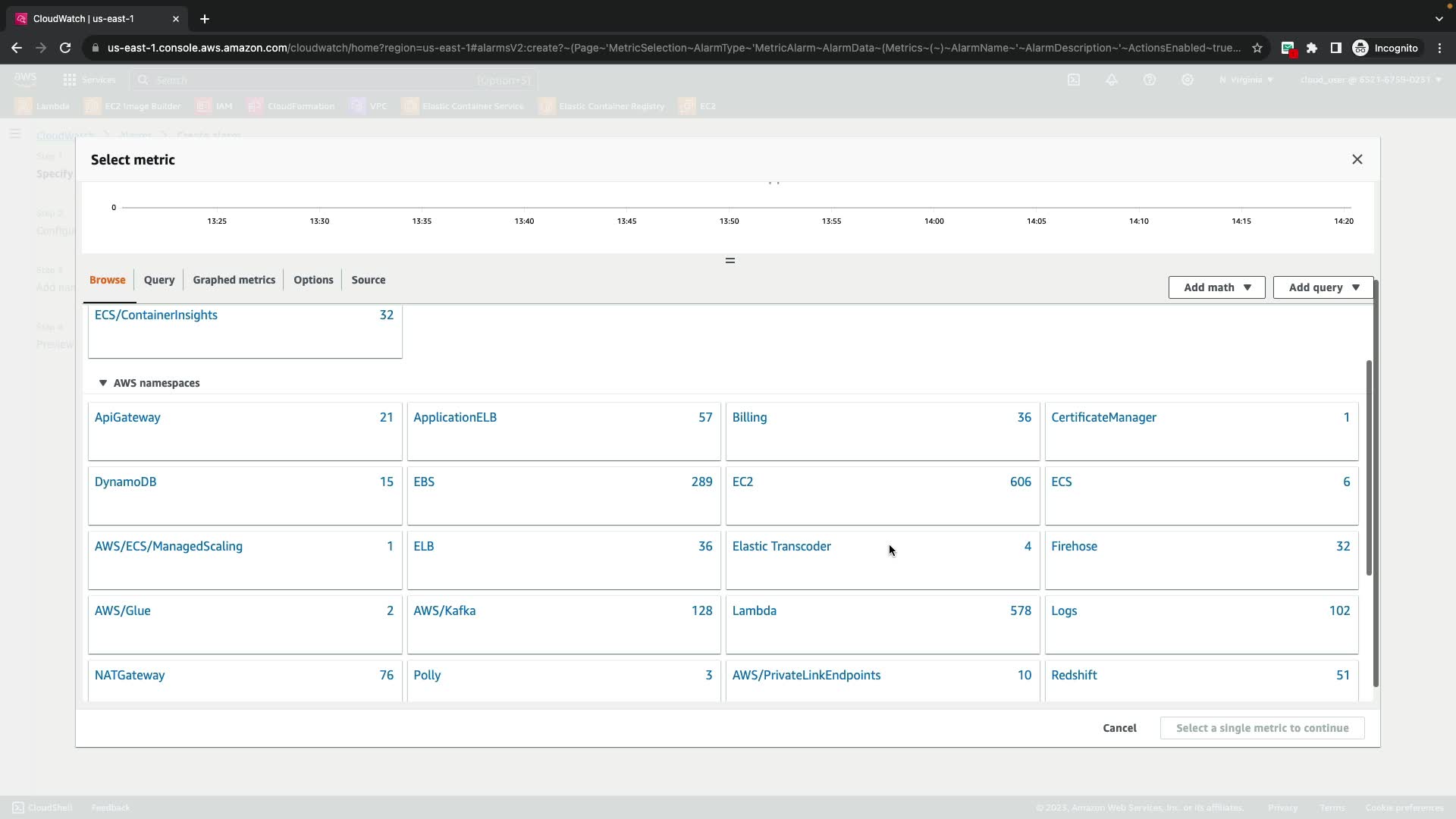Open the Add query dropdown
The width and height of the screenshot is (1456, 819).
(x=1323, y=287)
